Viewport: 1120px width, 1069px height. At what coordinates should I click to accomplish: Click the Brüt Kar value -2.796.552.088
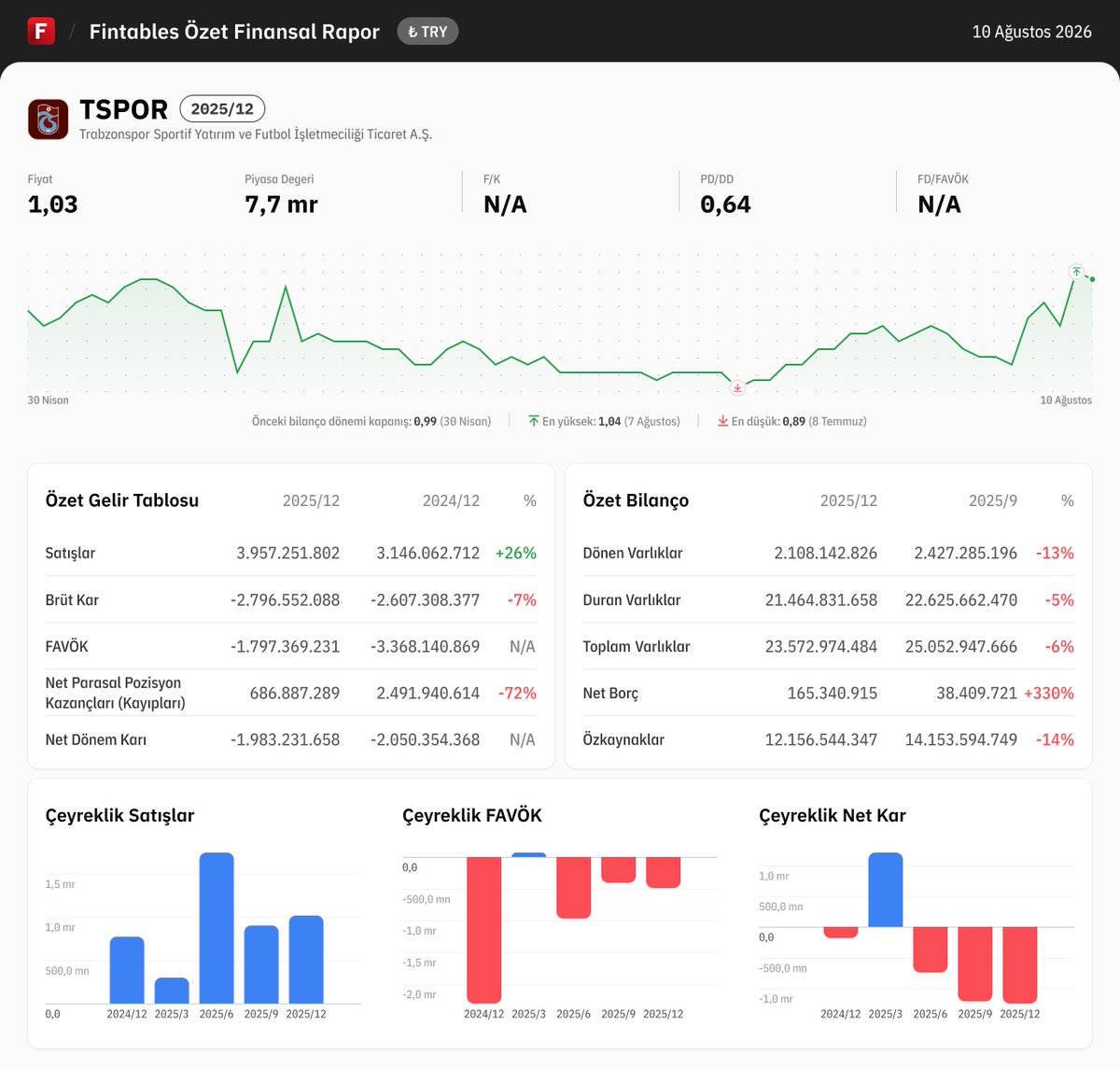[x=286, y=599]
